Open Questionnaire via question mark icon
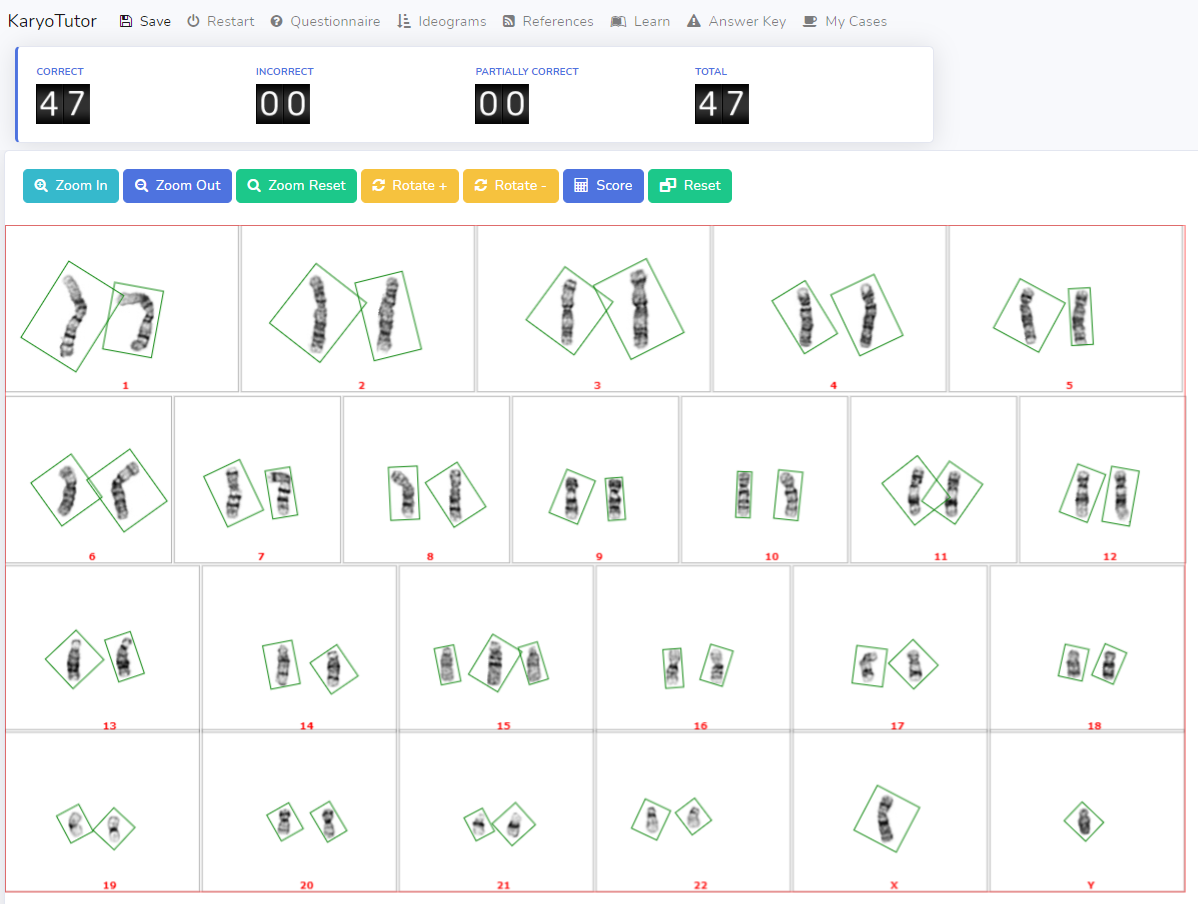 click(277, 21)
